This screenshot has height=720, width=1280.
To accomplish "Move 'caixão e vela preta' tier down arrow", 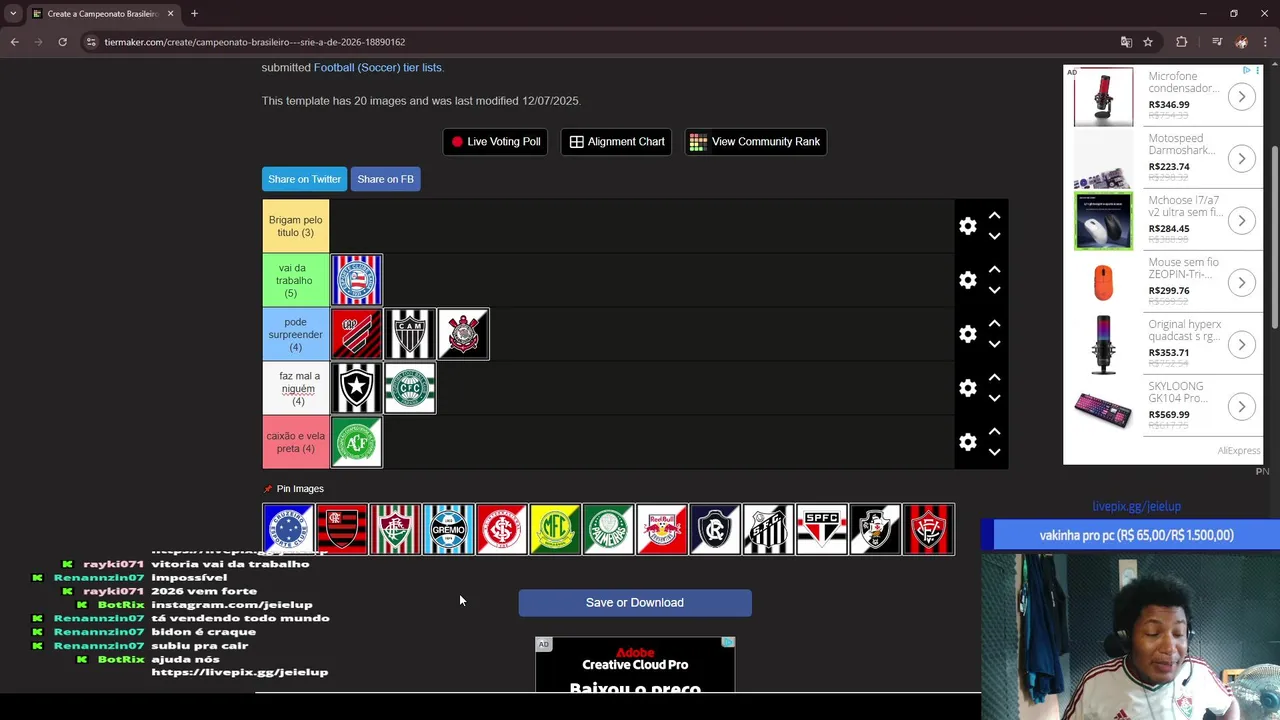I will tap(994, 453).
